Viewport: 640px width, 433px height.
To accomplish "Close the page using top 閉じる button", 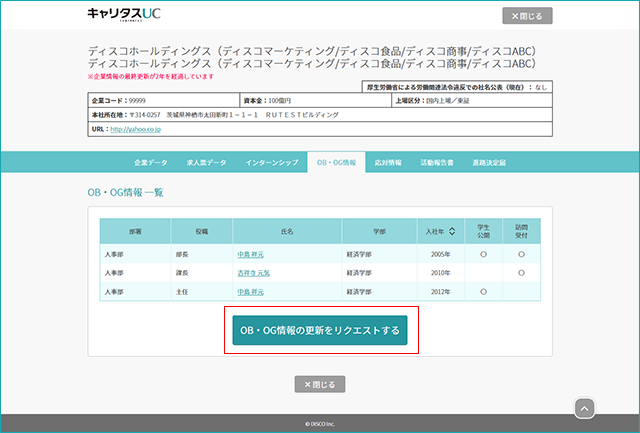I will (x=527, y=16).
